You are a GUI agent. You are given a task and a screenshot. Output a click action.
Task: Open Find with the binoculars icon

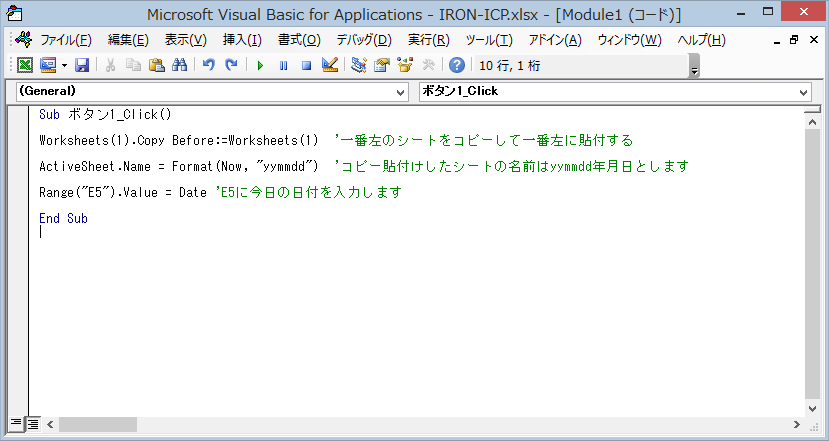180,65
